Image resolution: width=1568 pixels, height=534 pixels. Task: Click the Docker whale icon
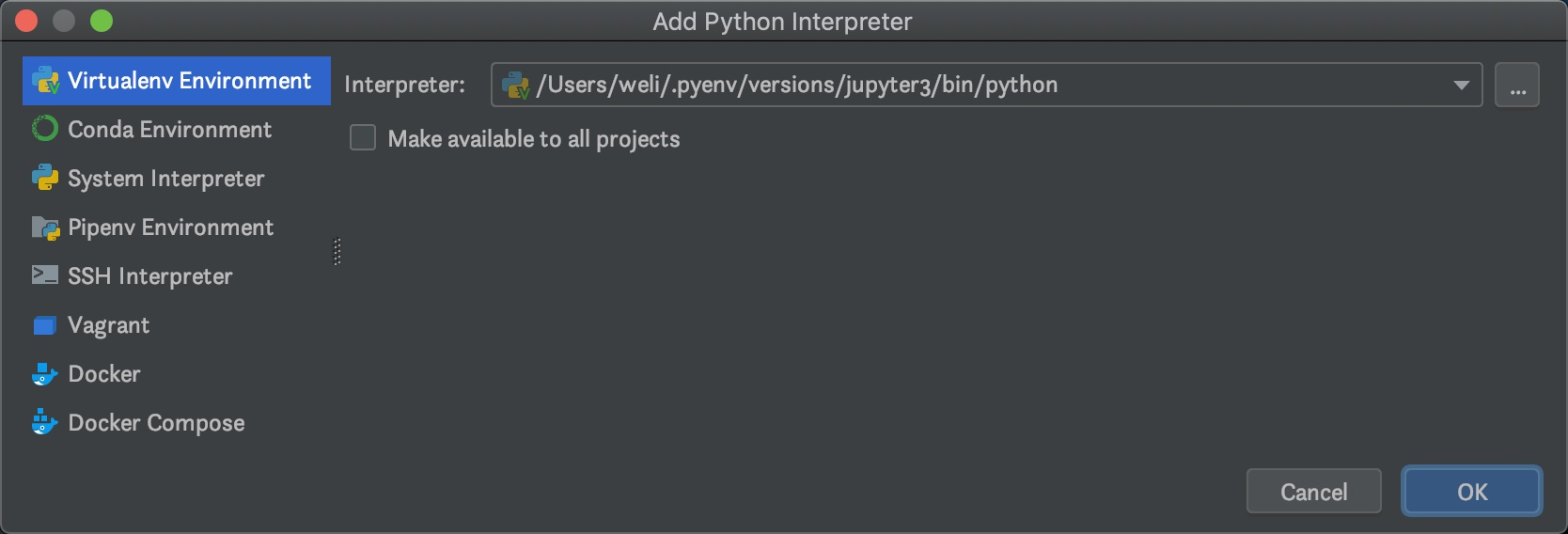tap(45, 374)
